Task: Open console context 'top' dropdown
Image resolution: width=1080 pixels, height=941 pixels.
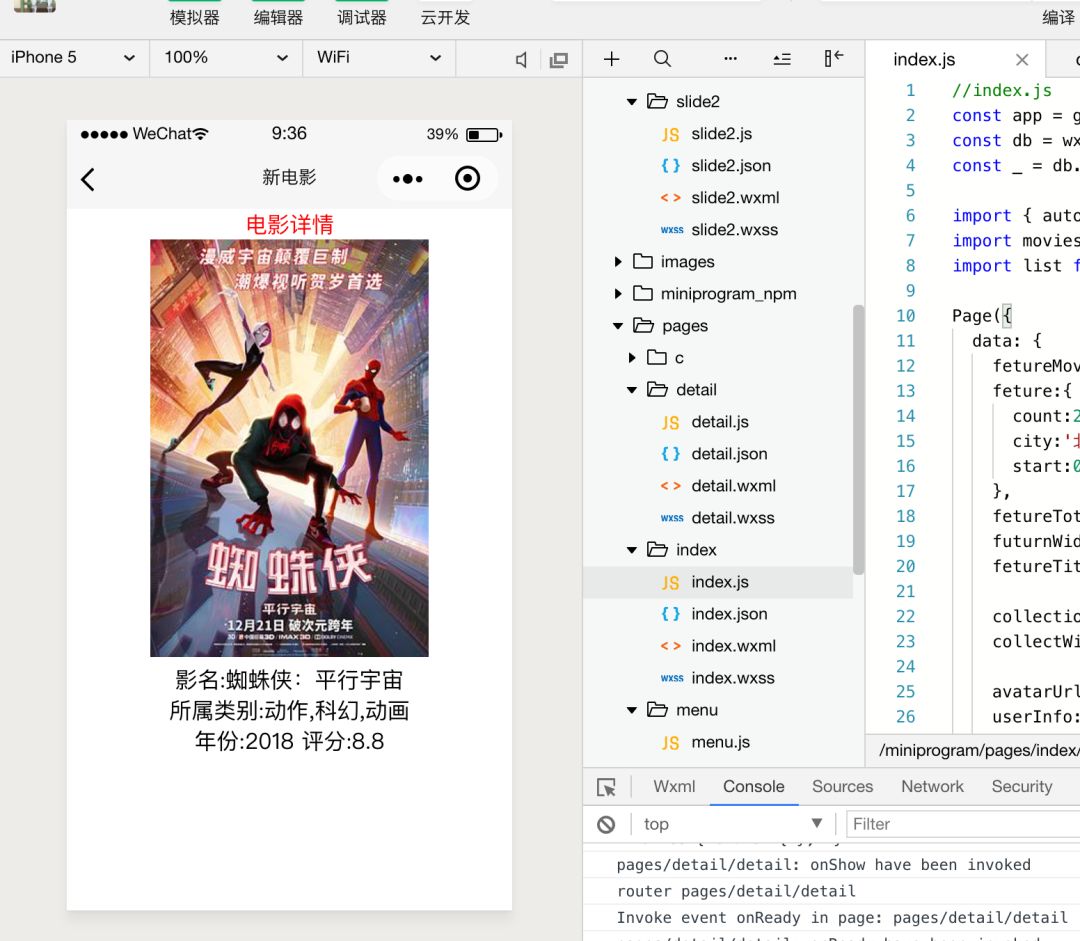Action: click(733, 824)
